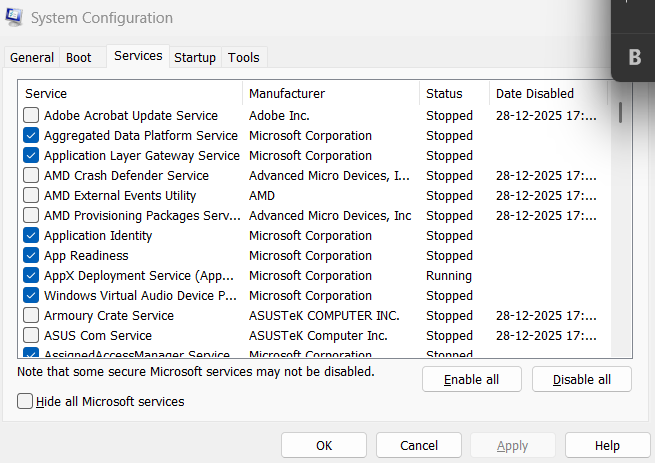Image resolution: width=655 pixels, height=463 pixels.
Task: Switch to the General tab
Action: coord(32,58)
